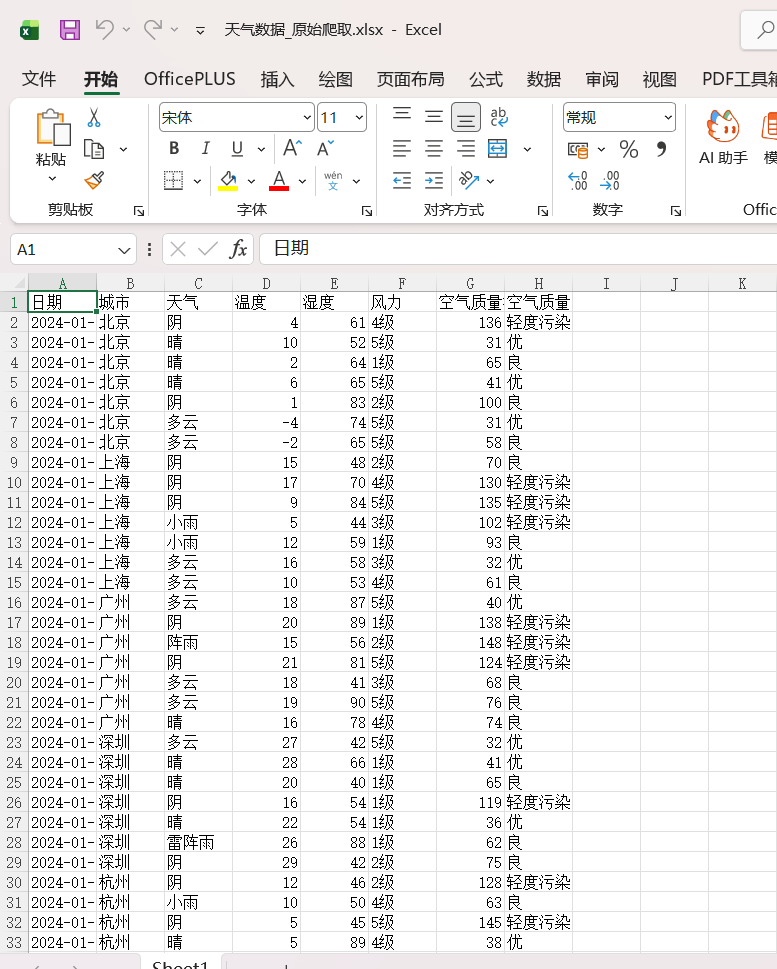Confirm the formula bar entry
The height and width of the screenshot is (969, 777).
[x=208, y=249]
